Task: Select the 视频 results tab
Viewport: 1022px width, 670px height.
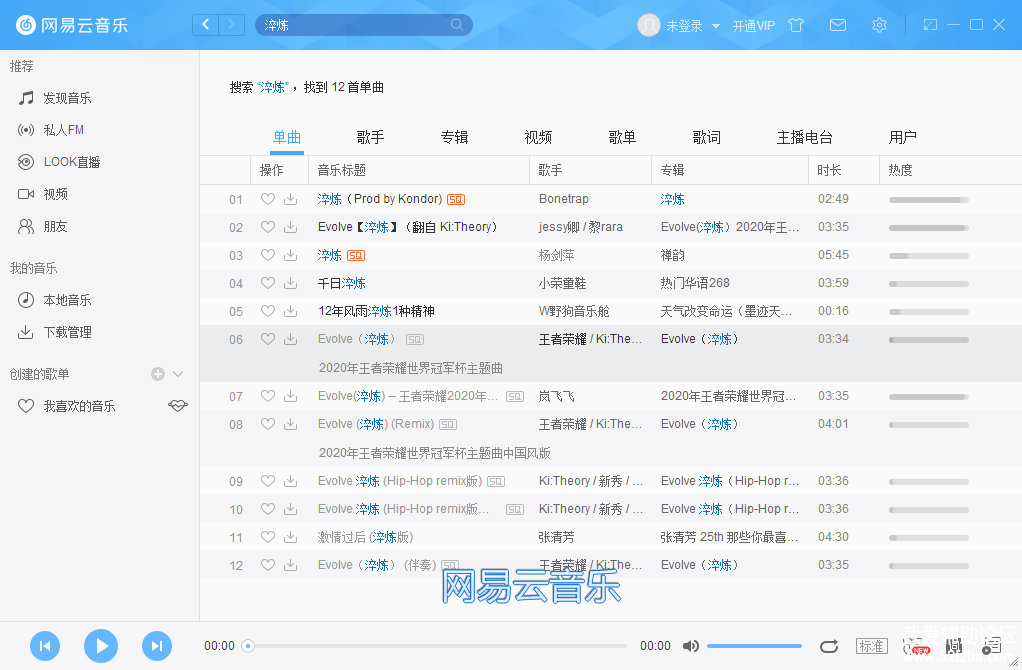Action: [538, 138]
